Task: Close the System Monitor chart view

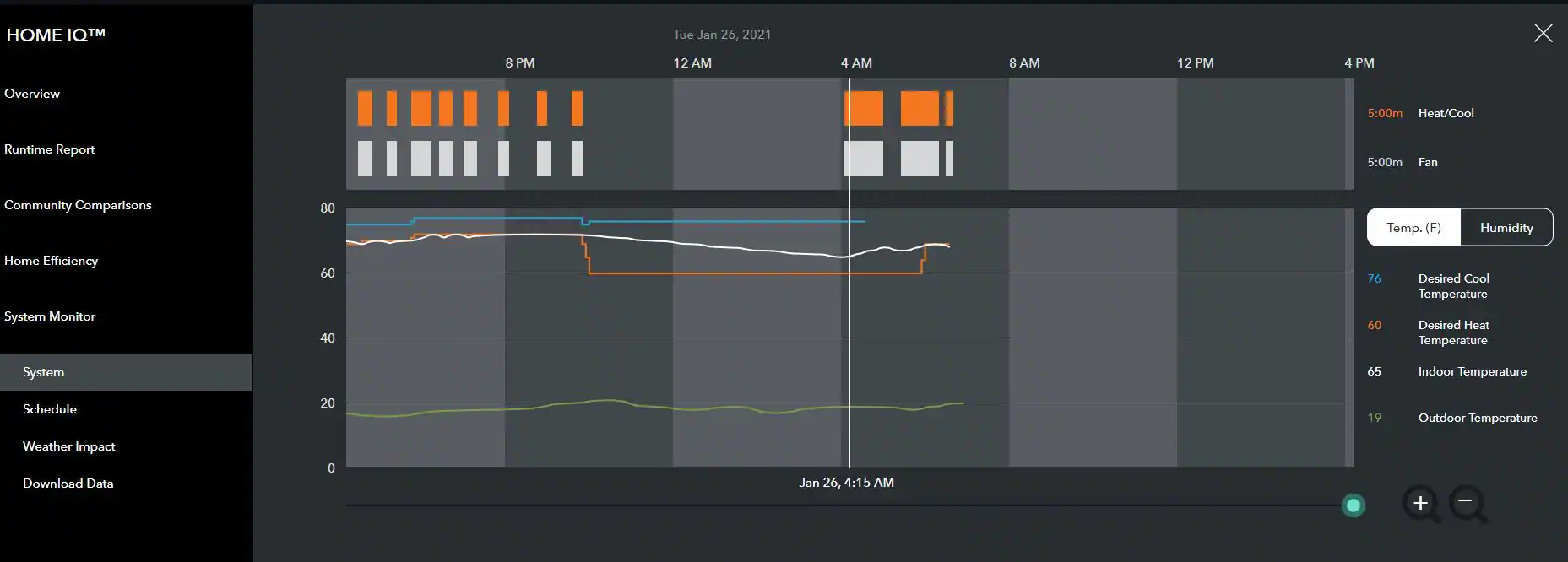Action: (x=1543, y=34)
